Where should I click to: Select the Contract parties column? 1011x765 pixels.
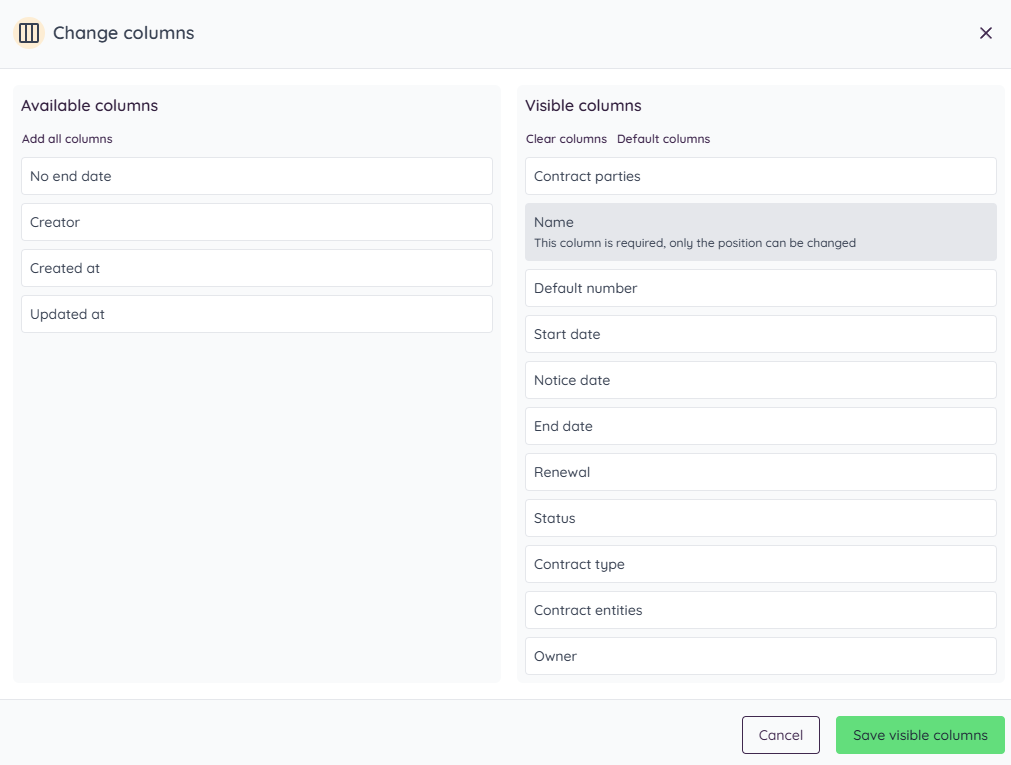(x=760, y=176)
